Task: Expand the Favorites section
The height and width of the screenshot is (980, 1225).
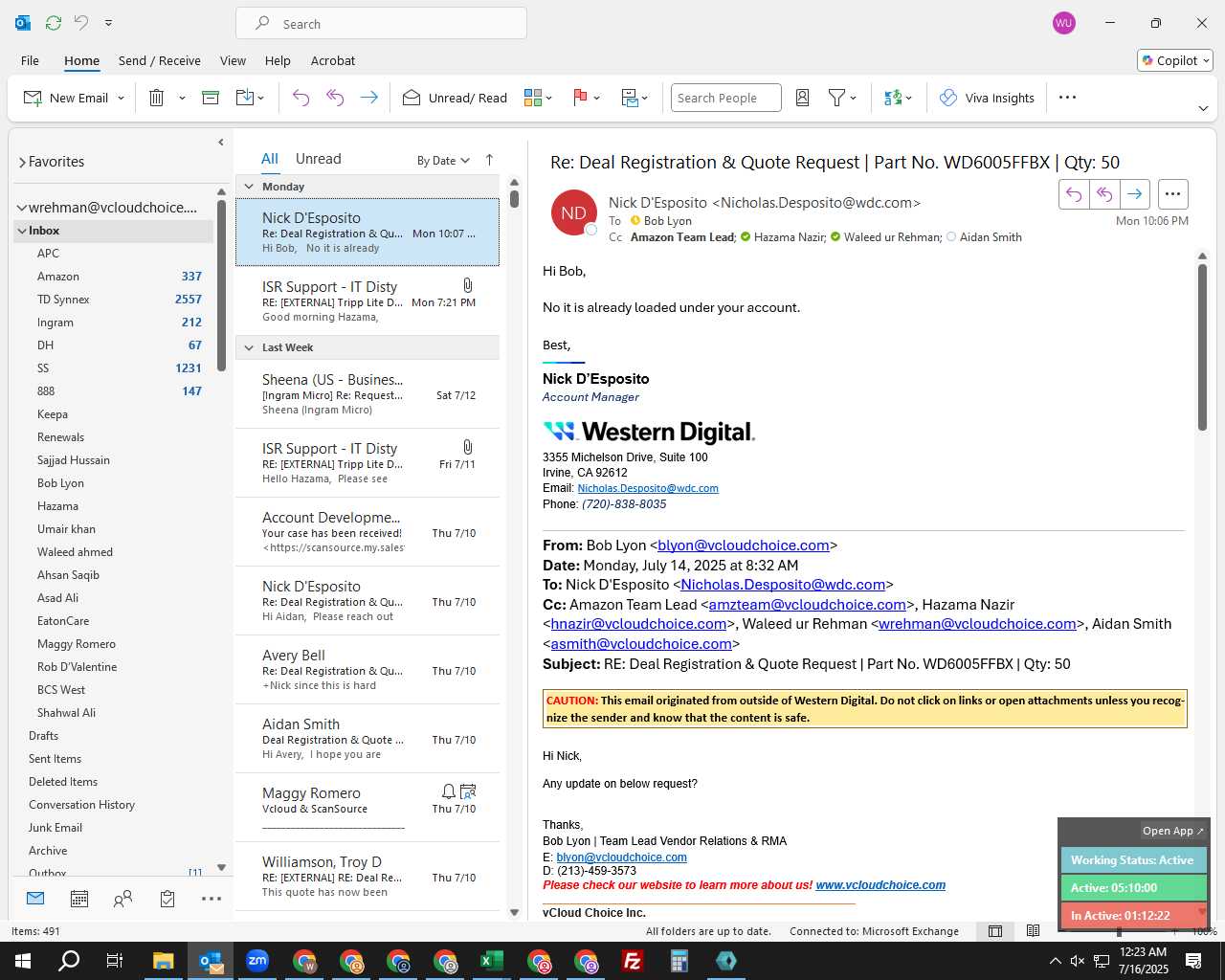Action: tap(22, 163)
